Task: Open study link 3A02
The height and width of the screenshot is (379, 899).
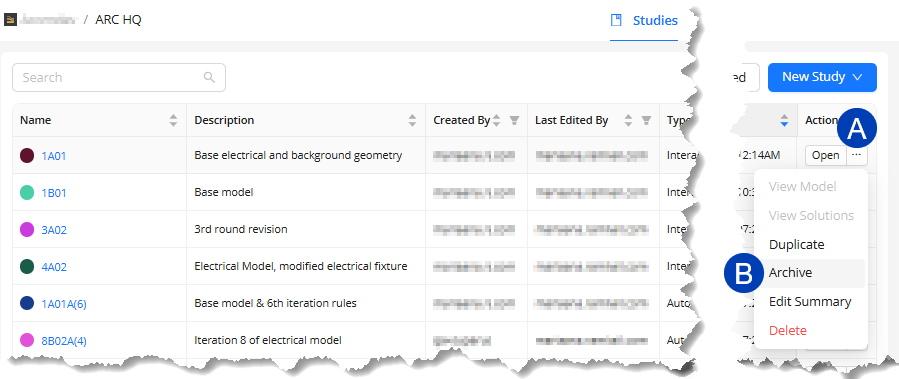Action: click(54, 230)
